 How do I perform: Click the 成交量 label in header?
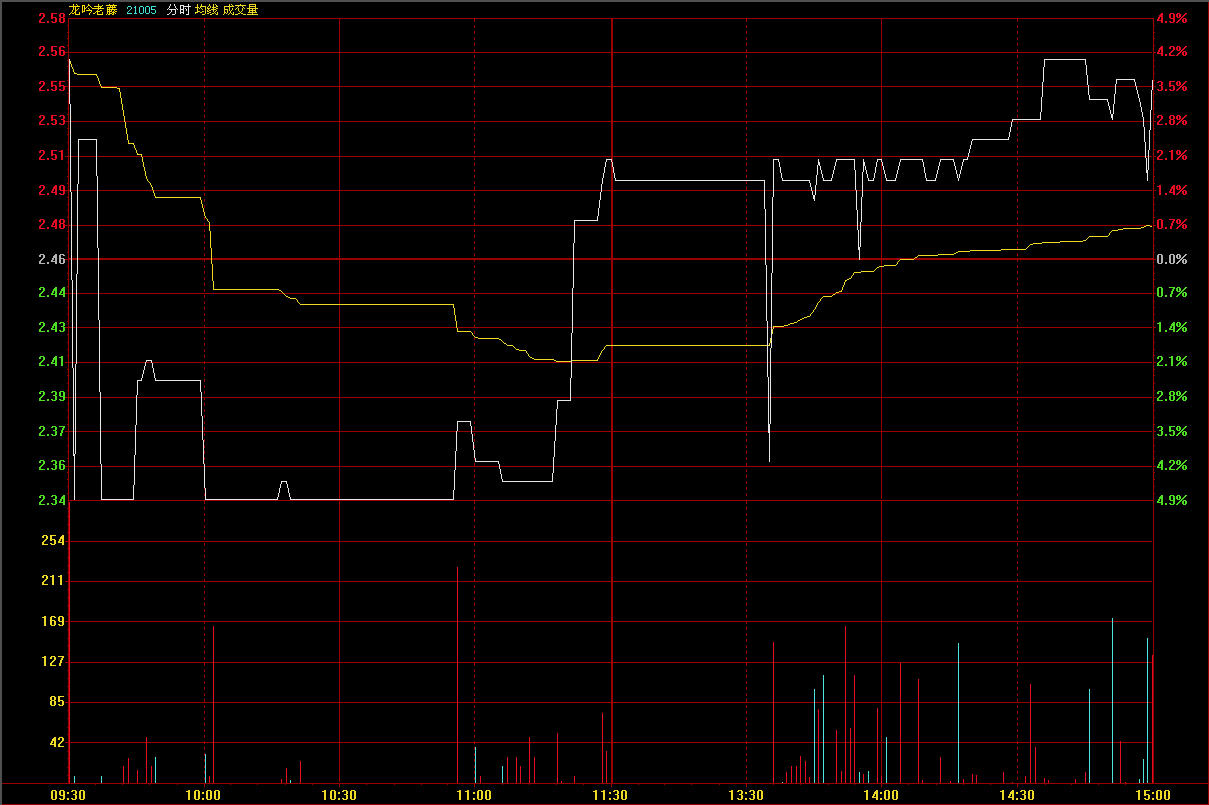pos(240,9)
